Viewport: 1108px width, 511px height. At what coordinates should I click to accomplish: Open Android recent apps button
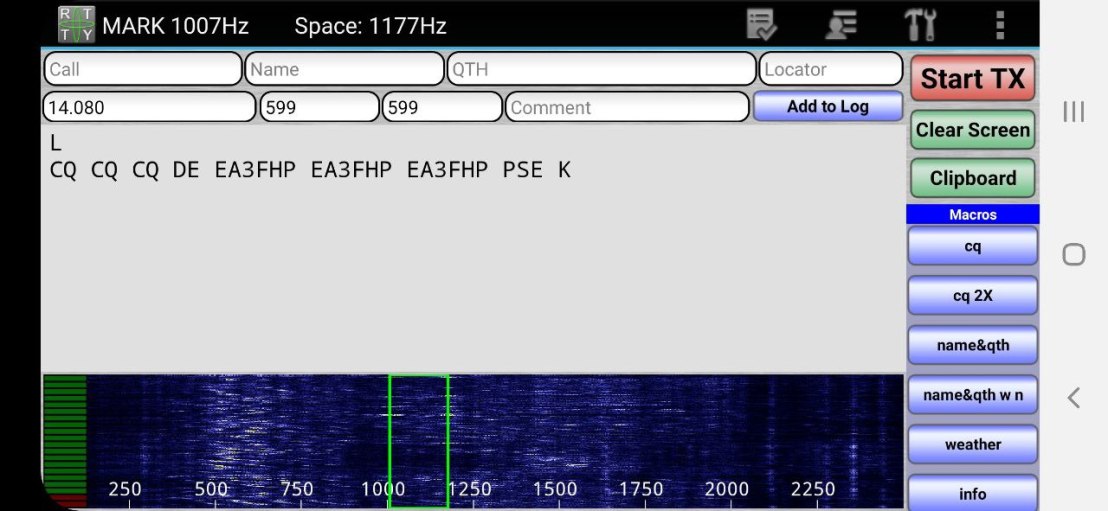click(x=1073, y=111)
